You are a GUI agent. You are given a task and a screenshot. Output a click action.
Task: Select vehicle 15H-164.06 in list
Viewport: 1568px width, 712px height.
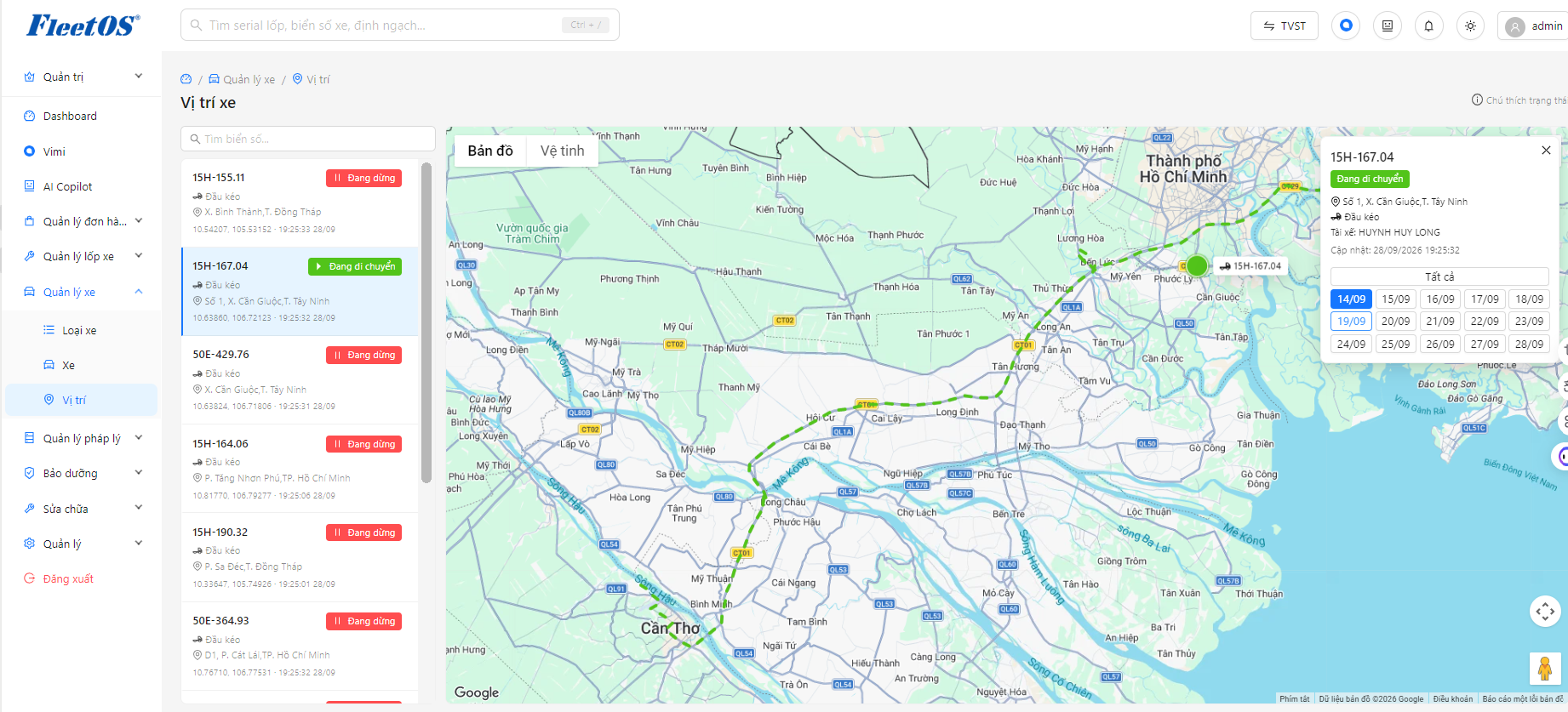click(300, 469)
